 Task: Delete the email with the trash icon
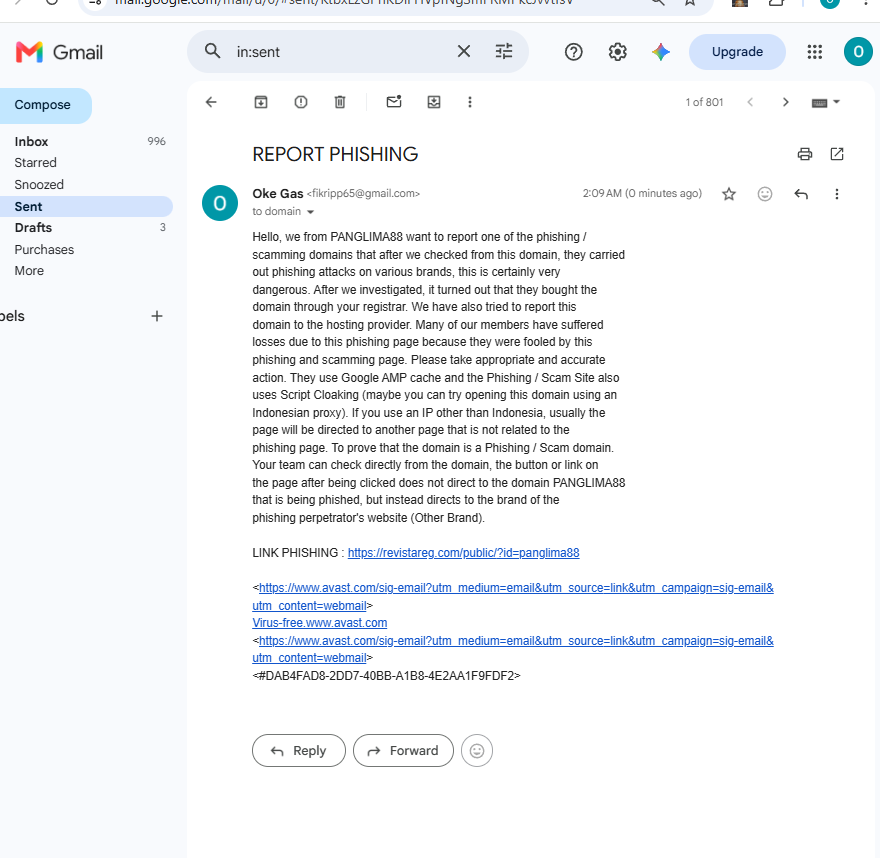pyautogui.click(x=340, y=102)
